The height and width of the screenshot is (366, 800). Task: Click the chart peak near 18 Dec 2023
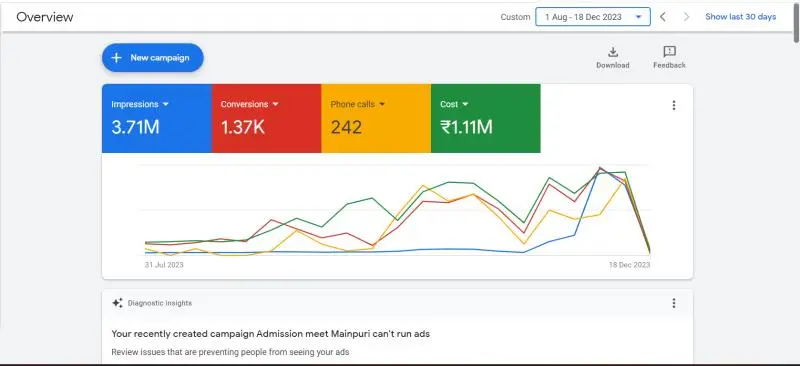[x=601, y=167]
